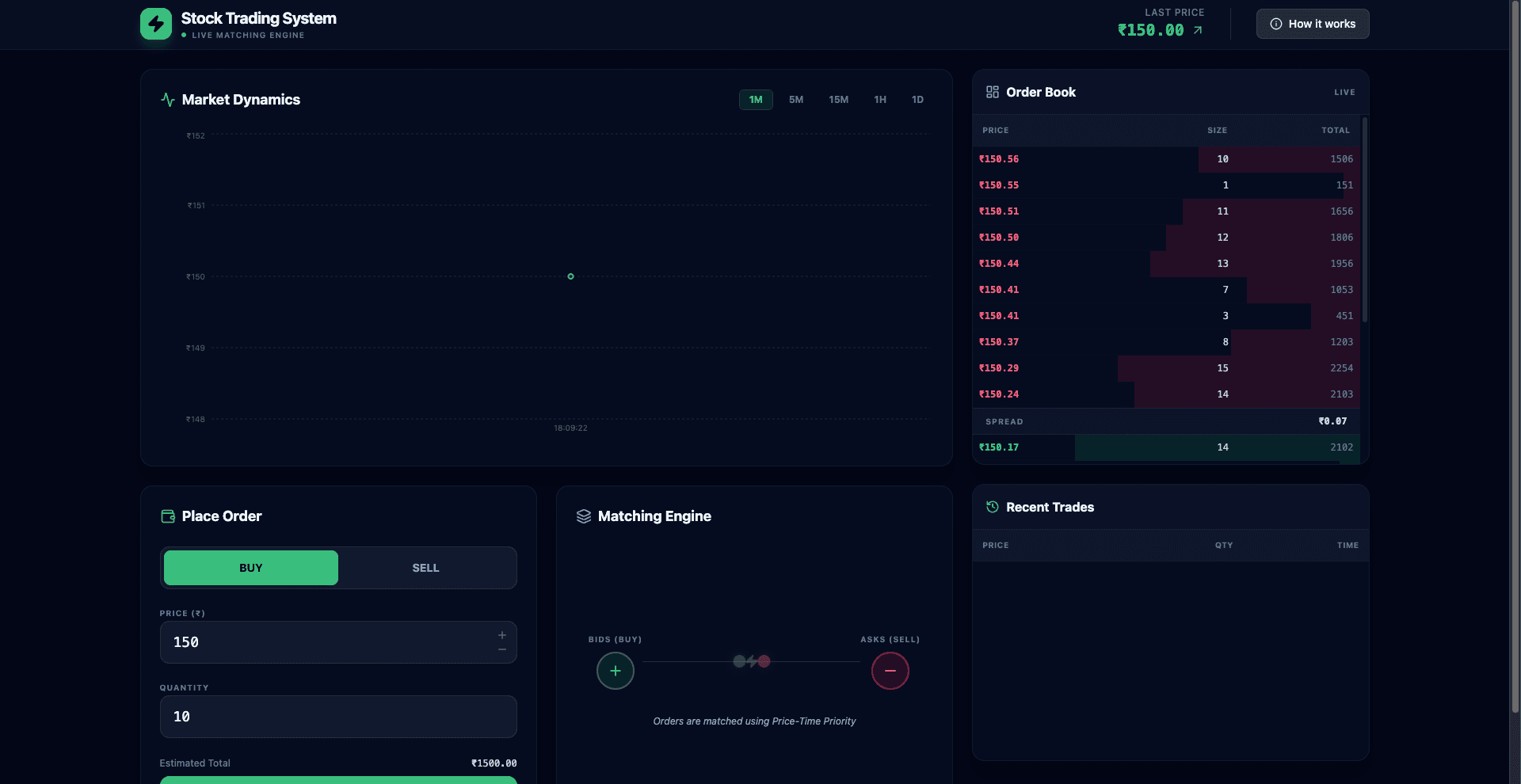
Task: Select the ₹150.51 ask row
Action: (1166, 211)
